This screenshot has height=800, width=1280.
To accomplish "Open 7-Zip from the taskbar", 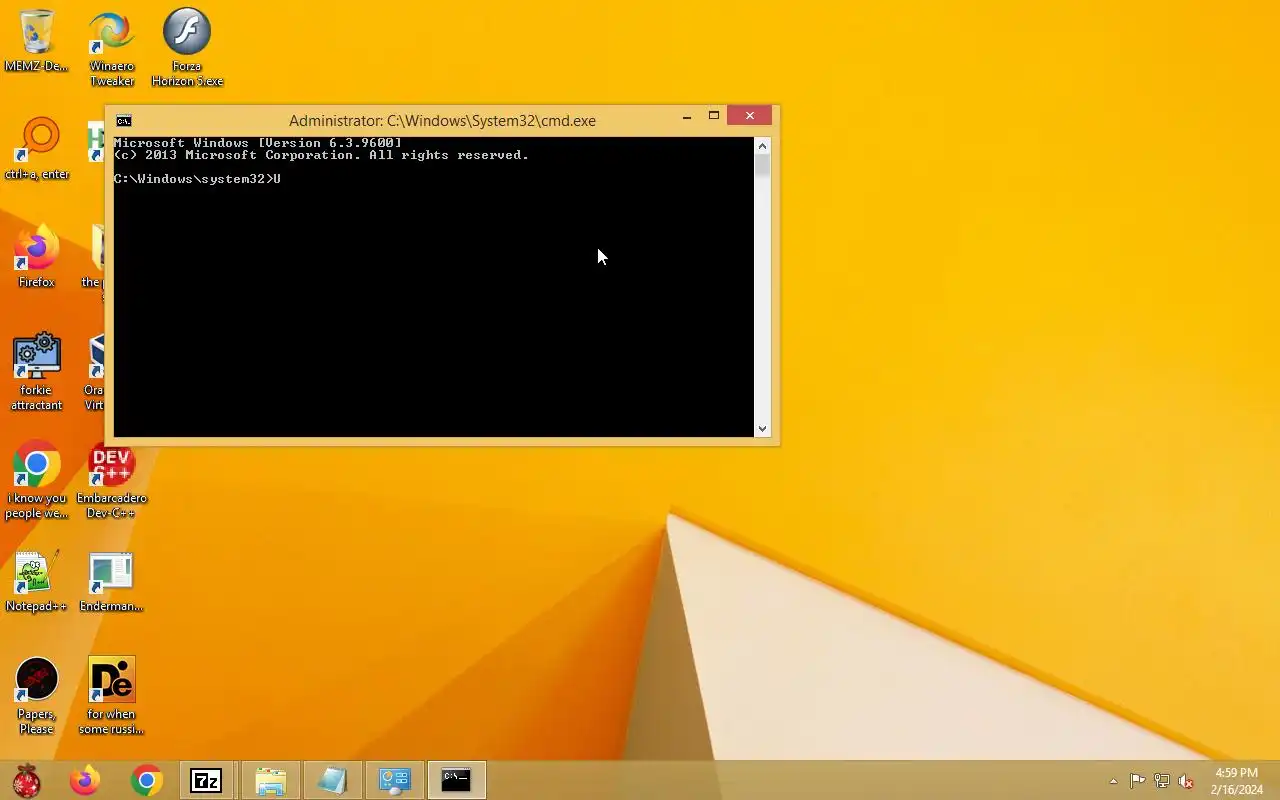I will (x=207, y=780).
